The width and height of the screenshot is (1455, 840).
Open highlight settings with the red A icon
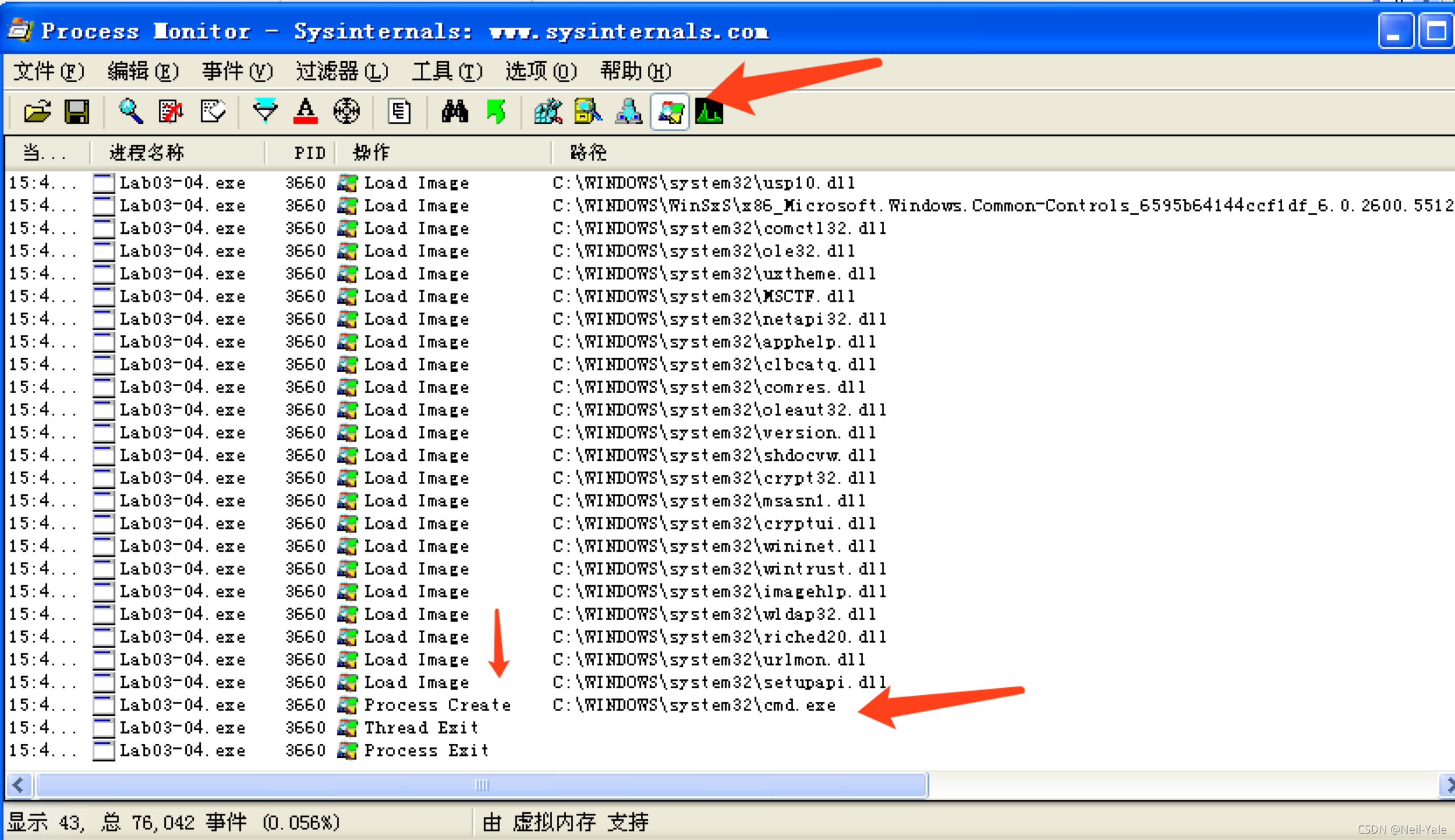pos(305,111)
